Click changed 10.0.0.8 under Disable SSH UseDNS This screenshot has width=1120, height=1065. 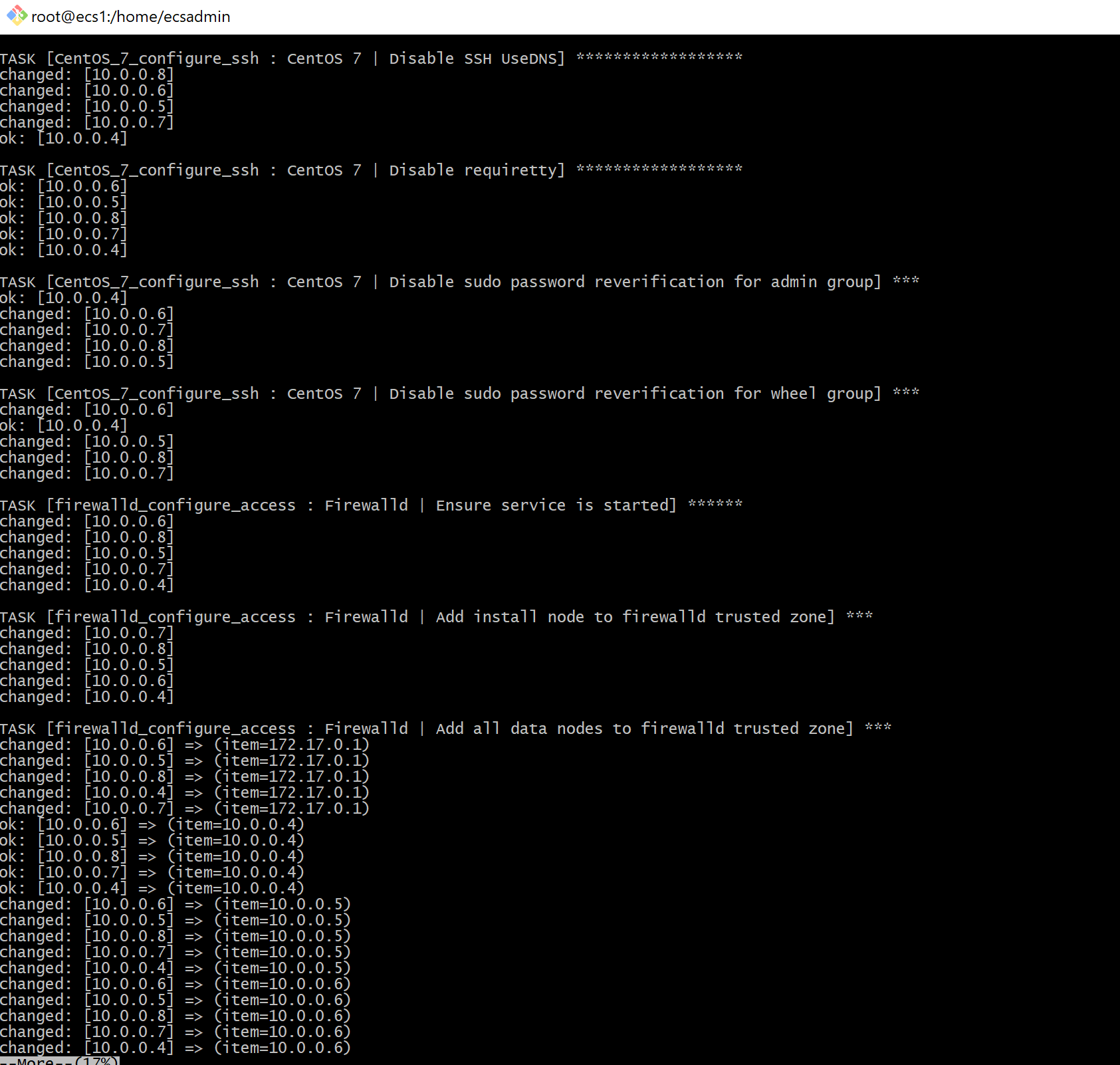coord(87,74)
